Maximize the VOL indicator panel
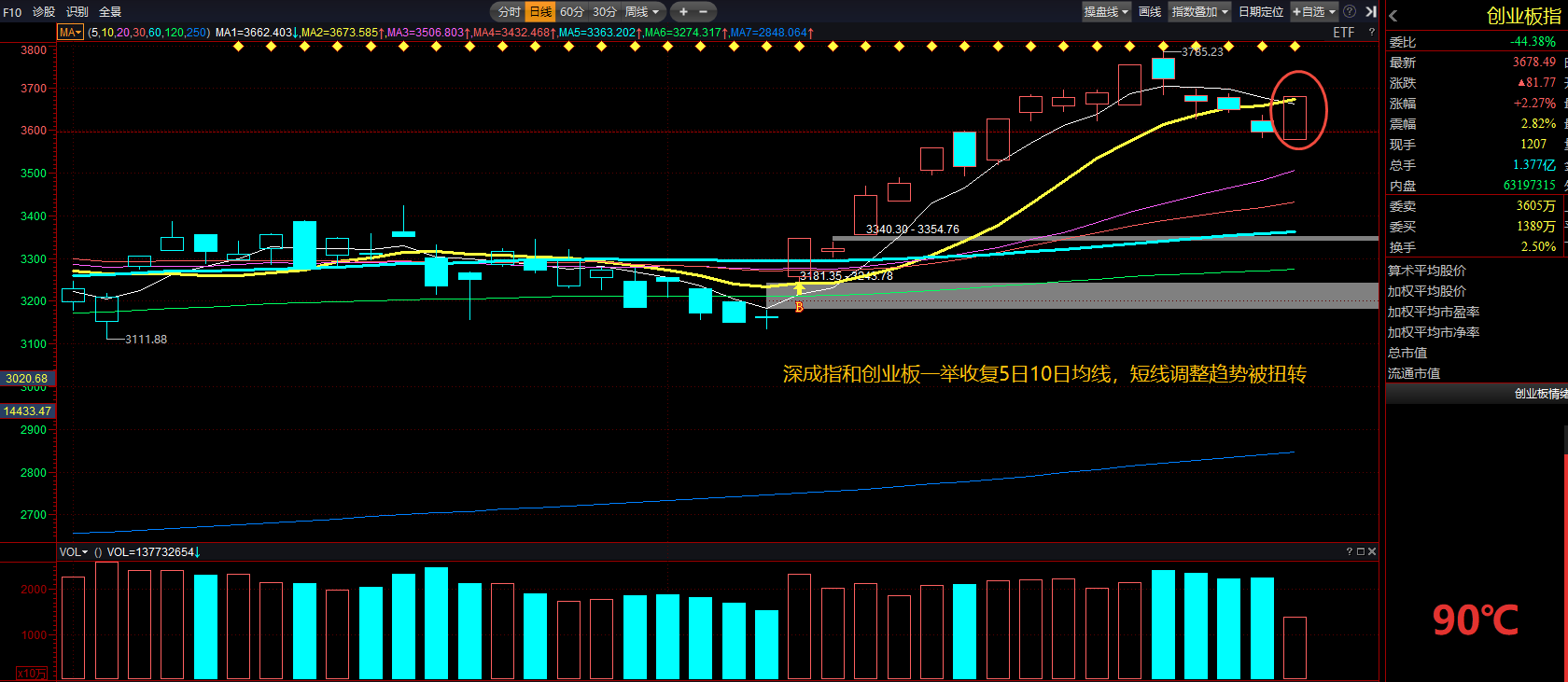Viewport: 1568px width, 682px height. coord(1361,552)
